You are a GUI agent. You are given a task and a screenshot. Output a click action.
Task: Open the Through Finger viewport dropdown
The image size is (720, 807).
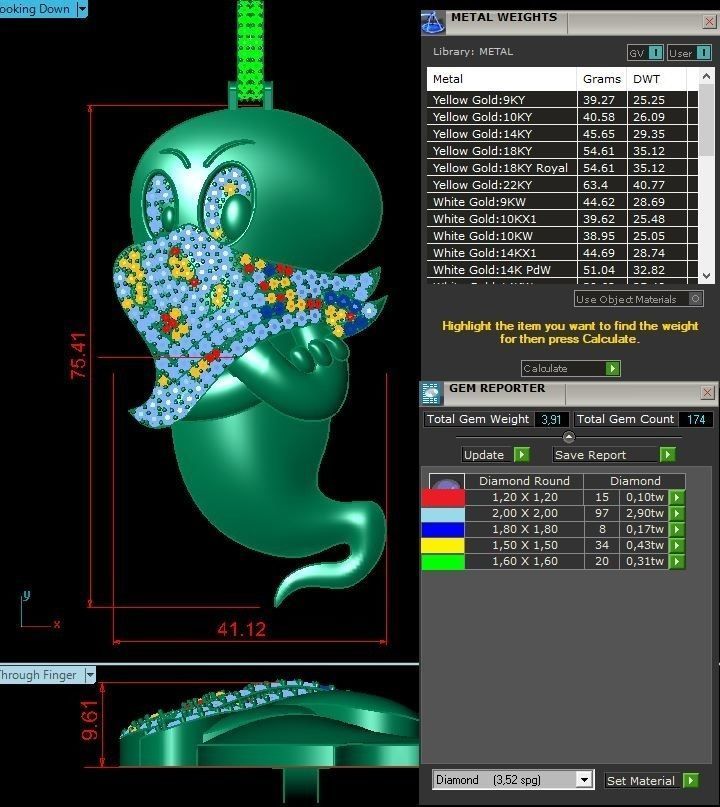click(x=90, y=675)
